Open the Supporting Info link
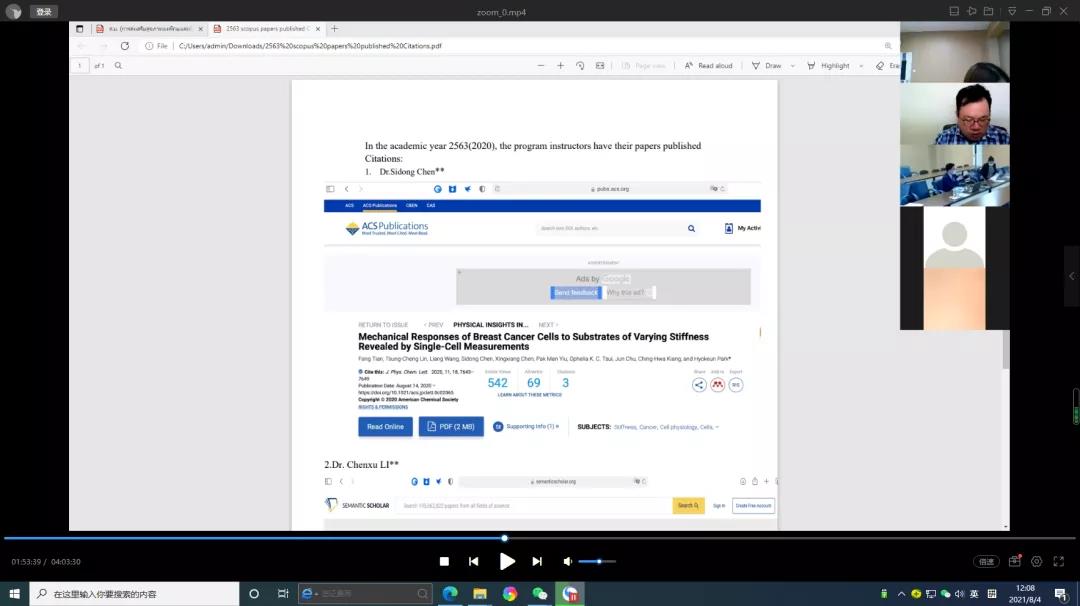Image resolution: width=1080 pixels, height=606 pixels. point(526,427)
